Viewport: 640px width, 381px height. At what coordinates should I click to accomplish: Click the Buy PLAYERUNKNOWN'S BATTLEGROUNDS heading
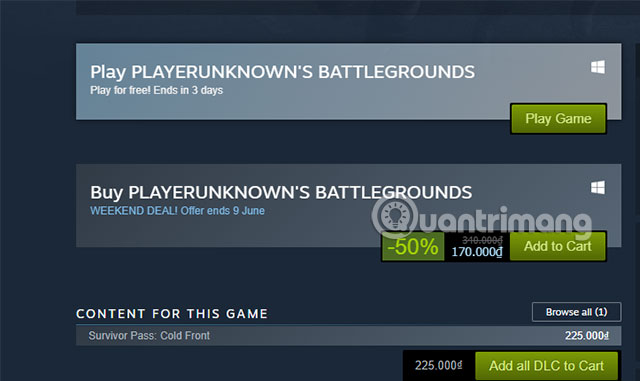281,192
